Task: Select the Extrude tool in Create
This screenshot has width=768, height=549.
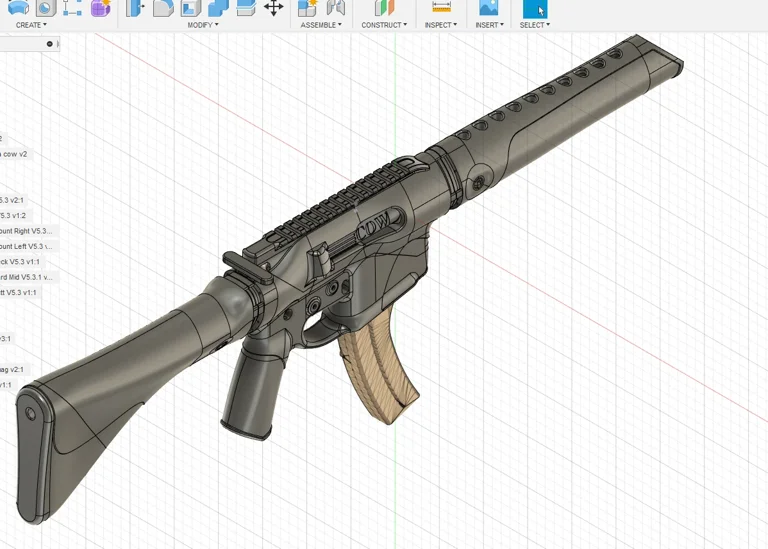Action: point(18,7)
